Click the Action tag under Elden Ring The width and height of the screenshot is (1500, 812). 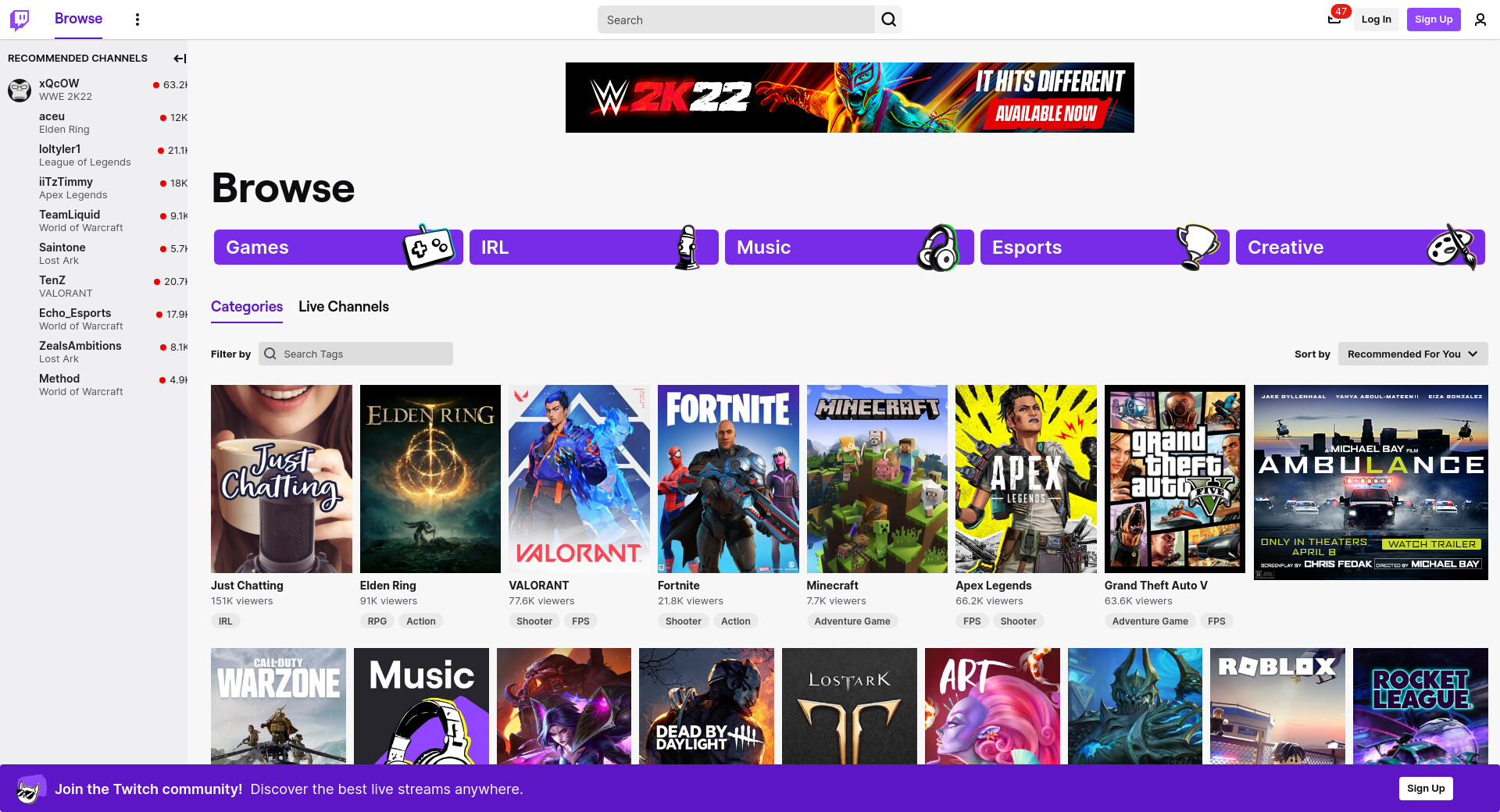coord(421,621)
